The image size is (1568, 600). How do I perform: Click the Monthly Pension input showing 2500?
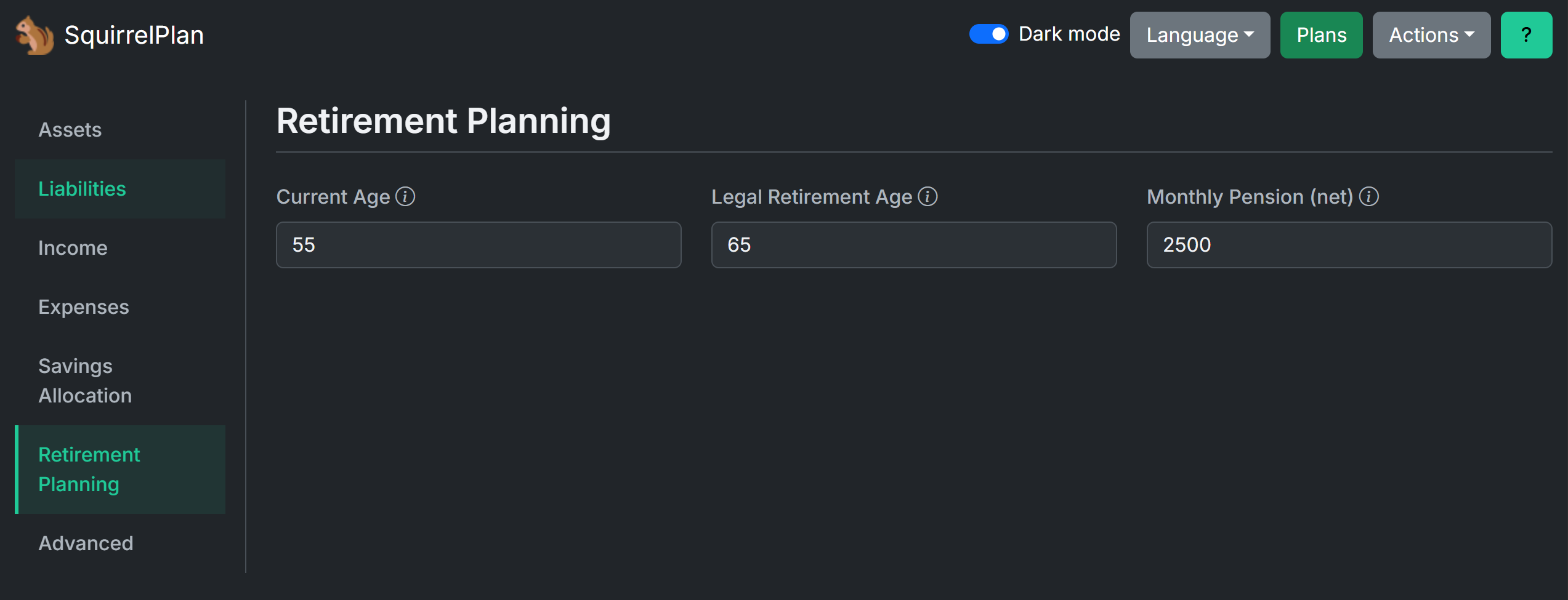coord(1349,245)
